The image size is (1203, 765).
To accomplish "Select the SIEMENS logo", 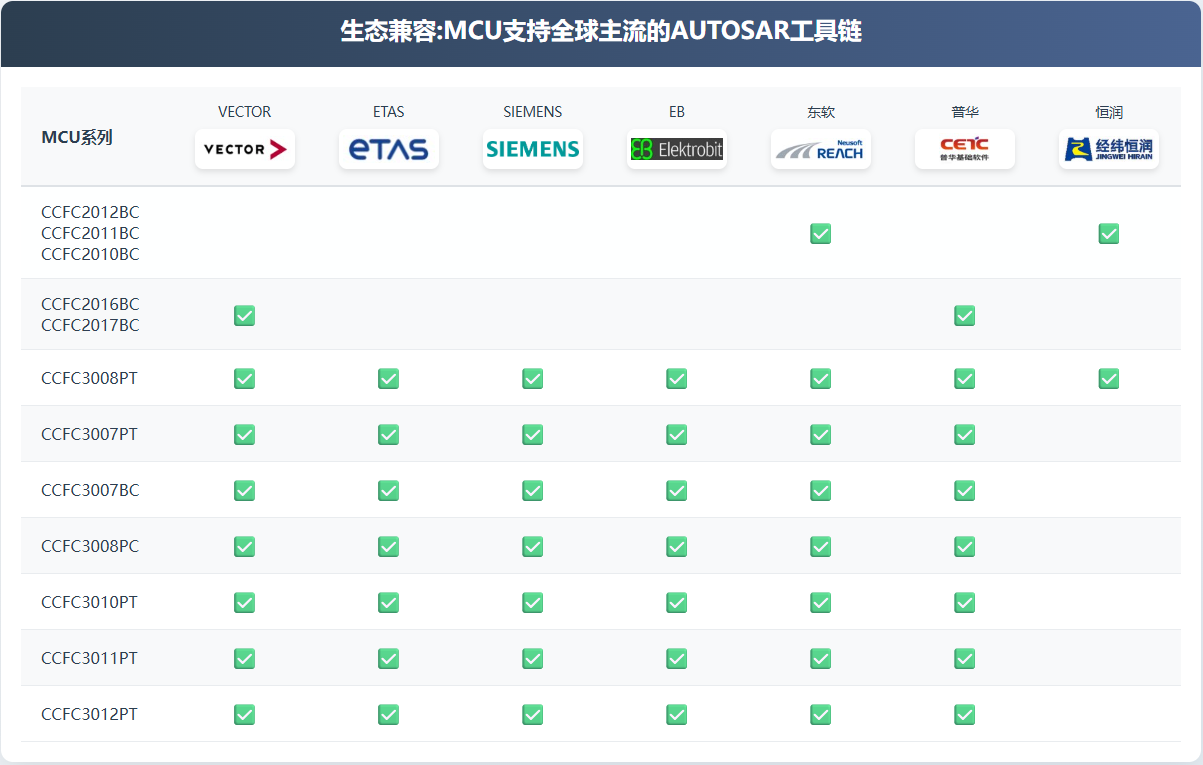I will 533,149.
